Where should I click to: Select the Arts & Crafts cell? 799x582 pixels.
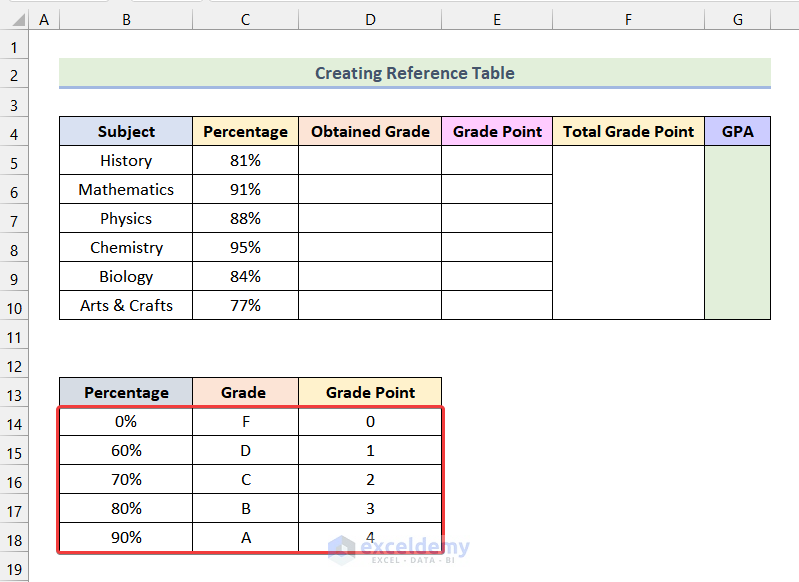click(126, 306)
